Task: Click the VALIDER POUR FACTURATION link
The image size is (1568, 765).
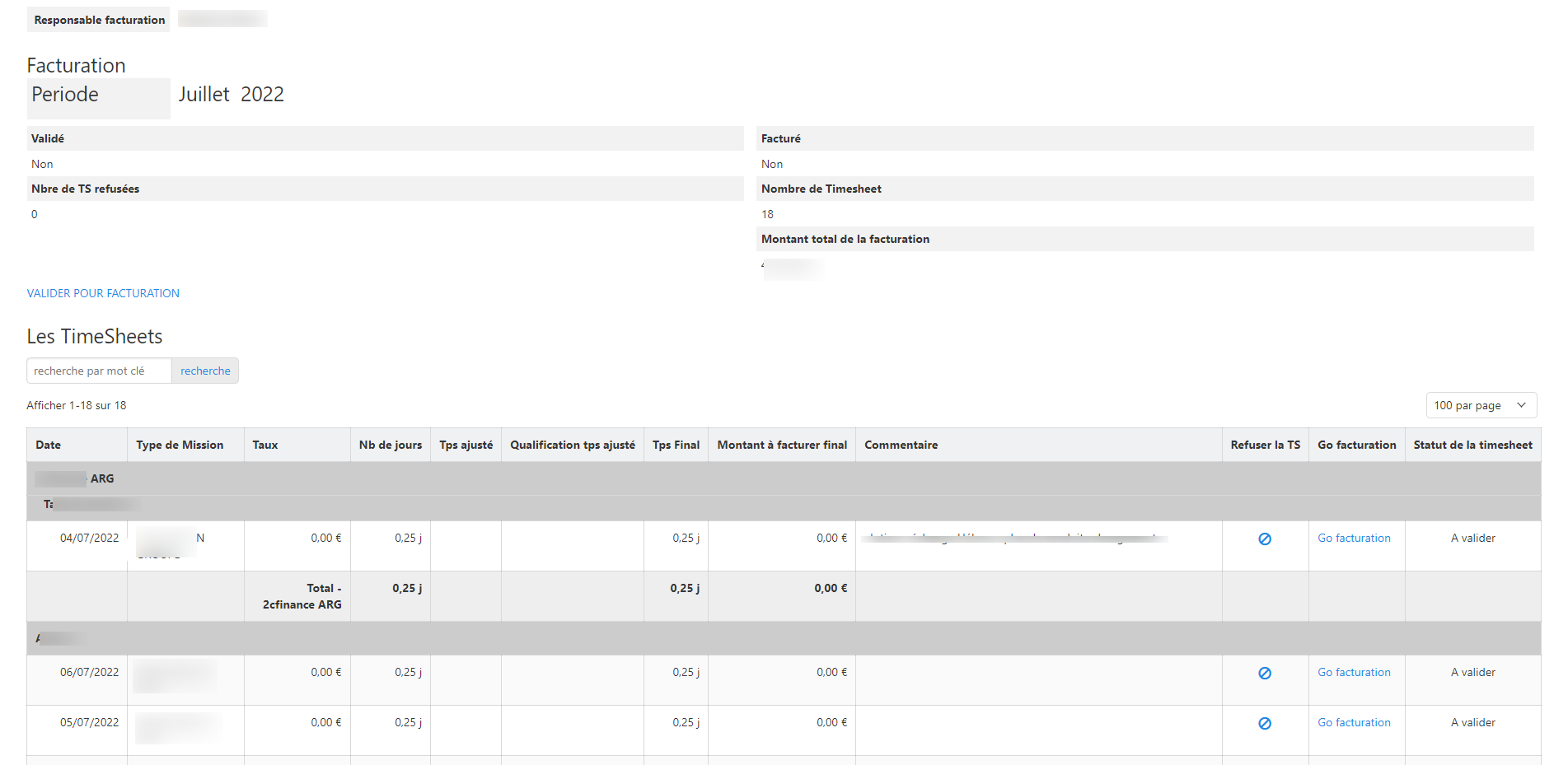Action: tap(103, 293)
